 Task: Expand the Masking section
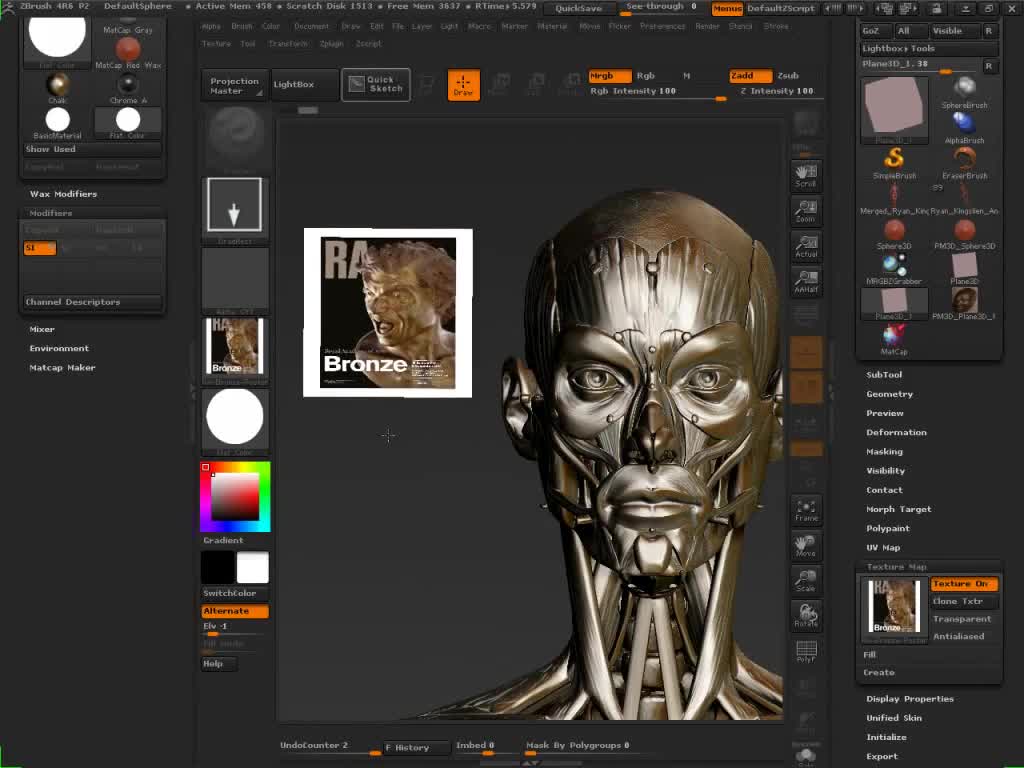pyautogui.click(x=884, y=451)
